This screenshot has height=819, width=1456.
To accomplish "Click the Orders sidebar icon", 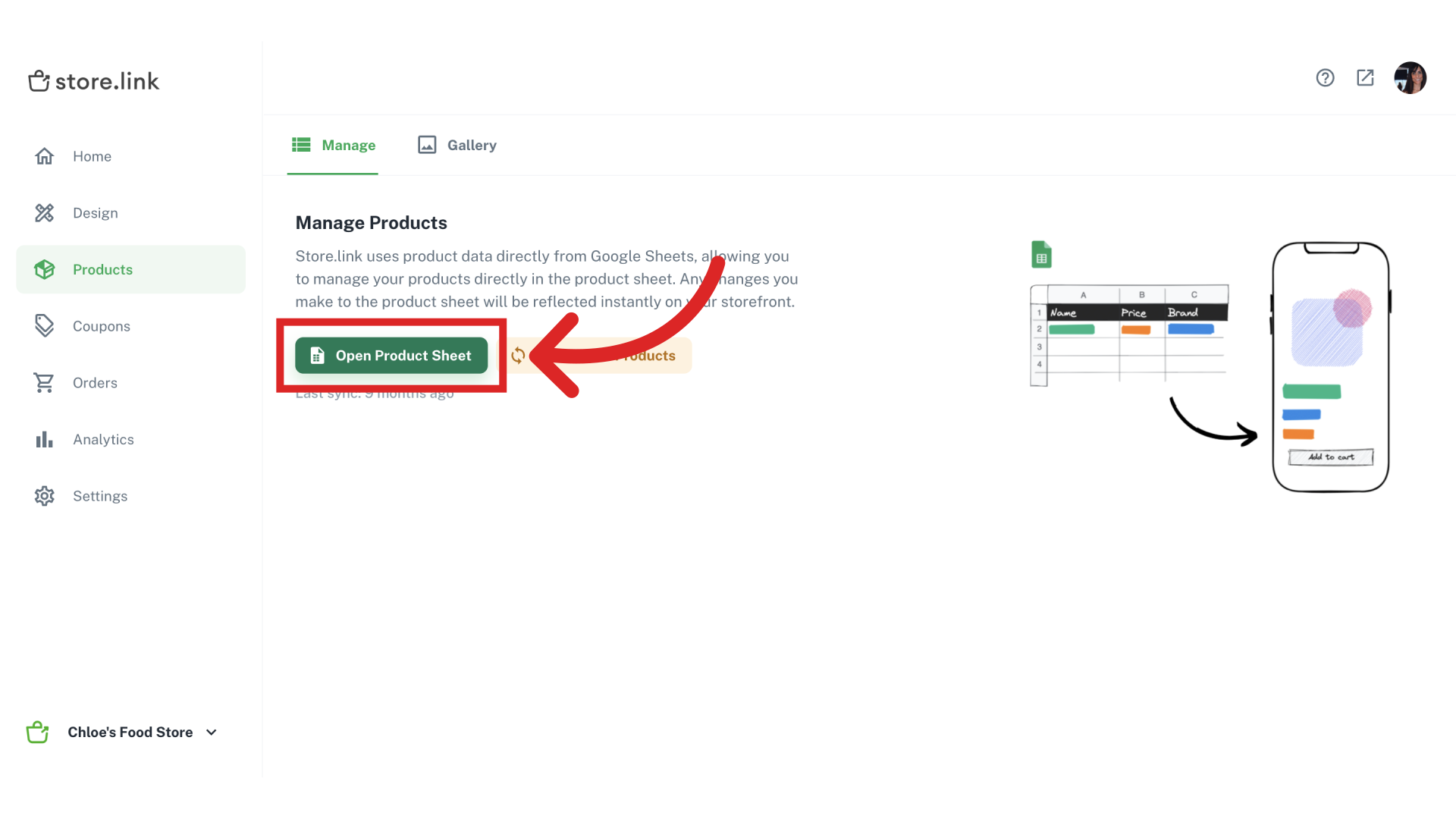I will [x=44, y=382].
